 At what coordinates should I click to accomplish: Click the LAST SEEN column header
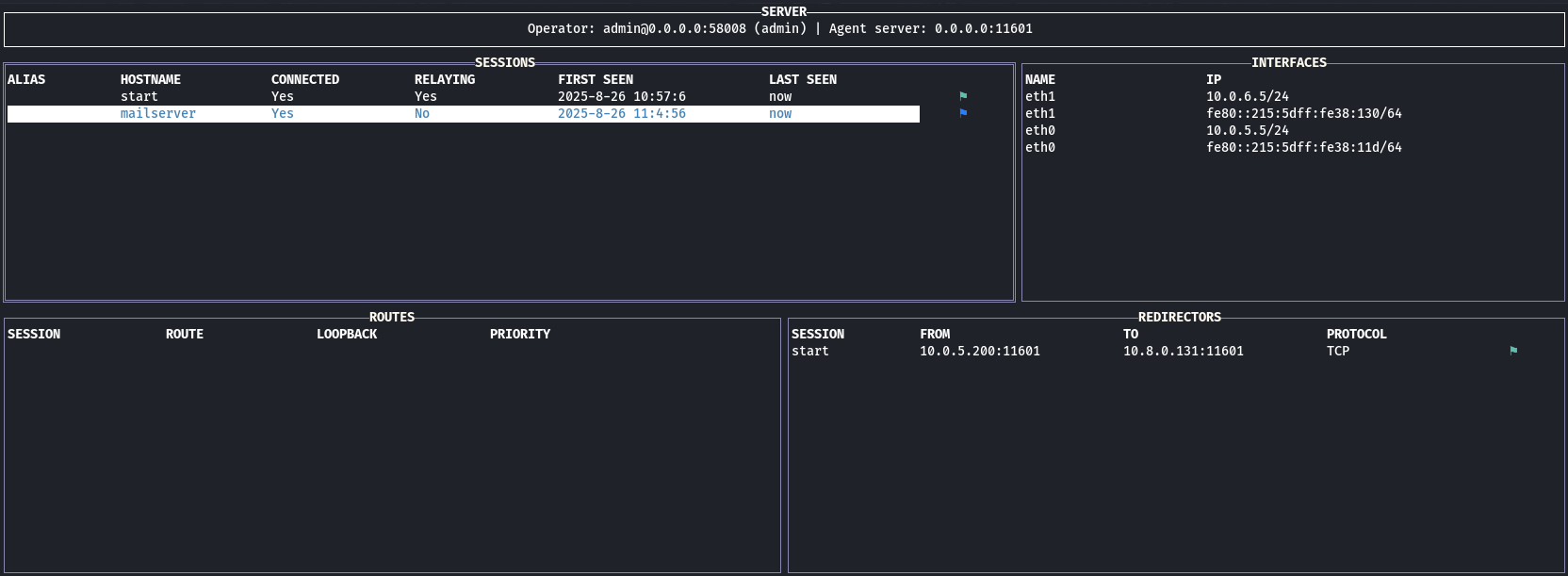803,80
